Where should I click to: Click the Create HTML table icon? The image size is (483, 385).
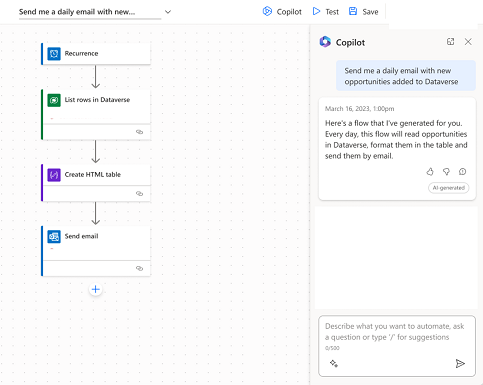(x=54, y=175)
